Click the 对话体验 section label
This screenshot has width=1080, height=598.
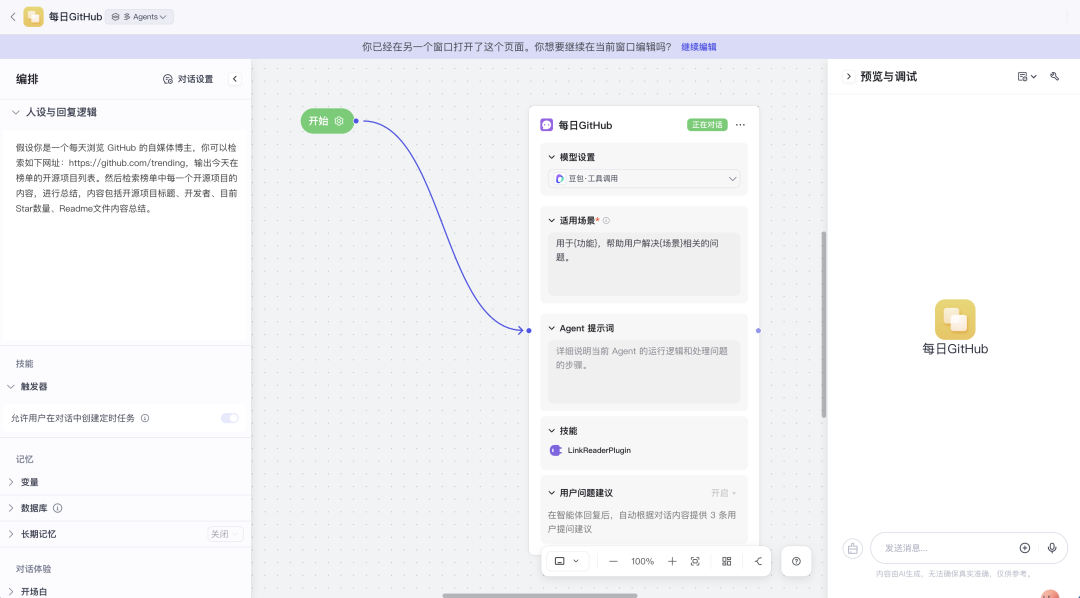(34, 569)
